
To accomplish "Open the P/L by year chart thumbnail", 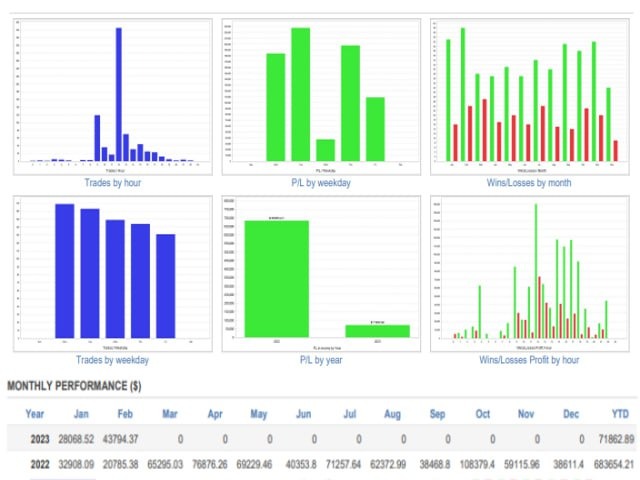I will click(x=321, y=274).
